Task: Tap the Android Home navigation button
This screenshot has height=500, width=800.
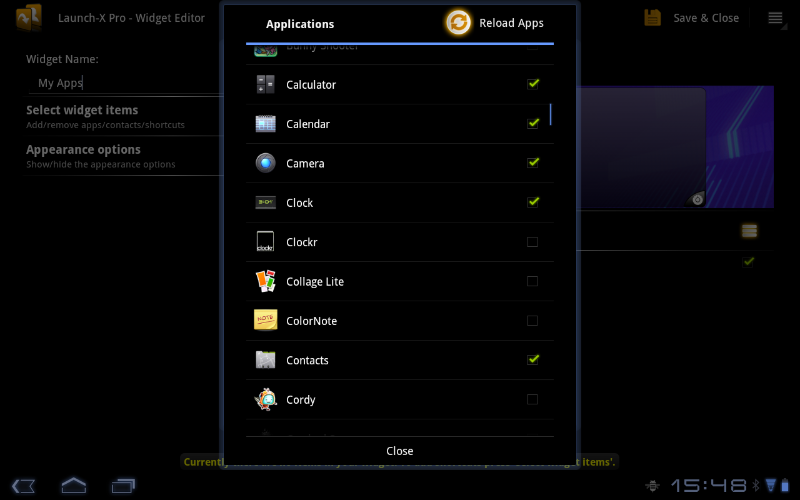Action: (74, 486)
